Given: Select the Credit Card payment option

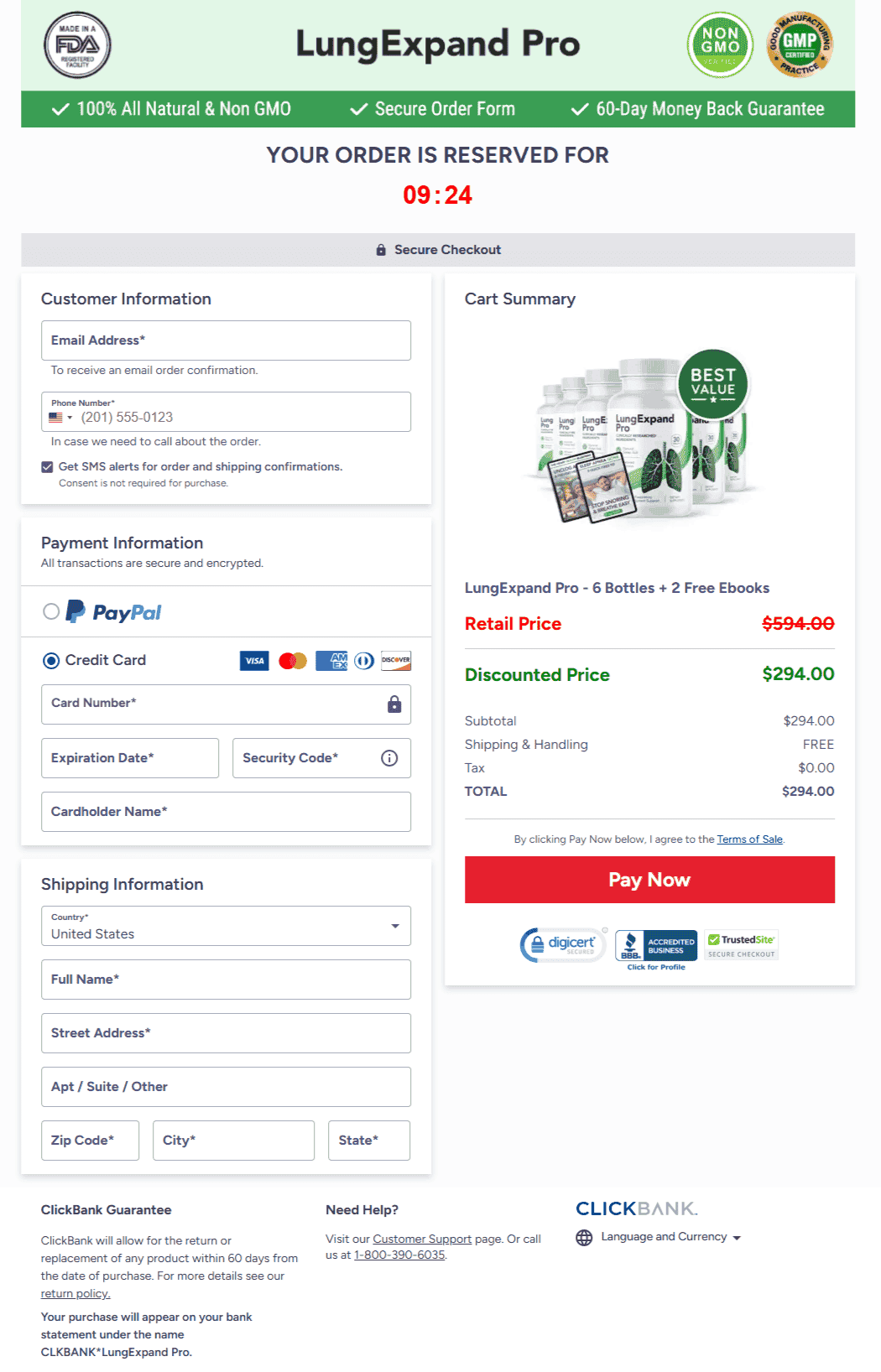Looking at the screenshot, I should [x=51, y=661].
